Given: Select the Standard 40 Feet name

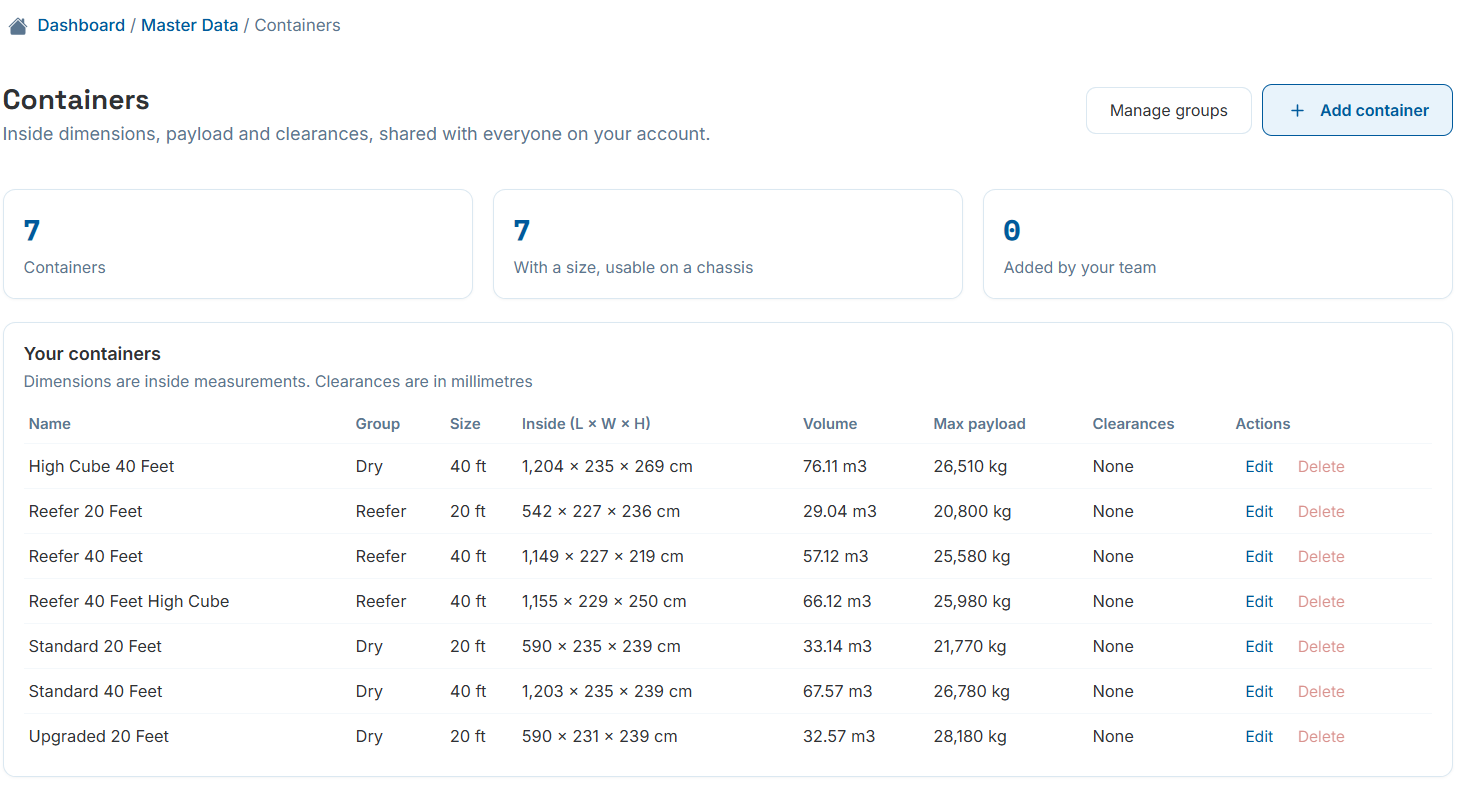Looking at the screenshot, I should coord(95,691).
